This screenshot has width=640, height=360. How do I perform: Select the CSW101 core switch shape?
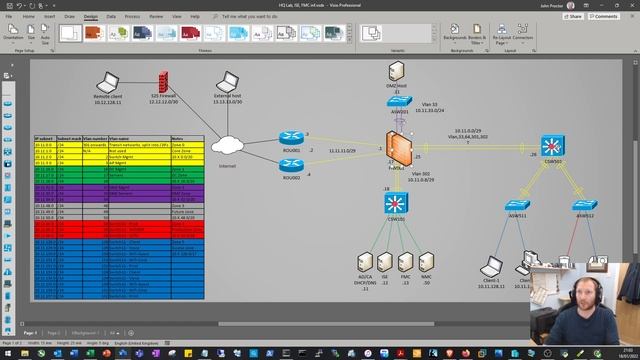pos(396,203)
